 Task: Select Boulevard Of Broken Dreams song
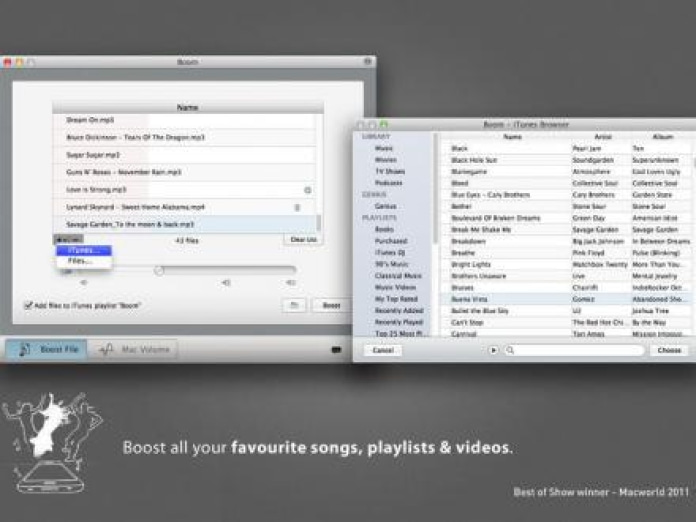(x=567, y=218)
